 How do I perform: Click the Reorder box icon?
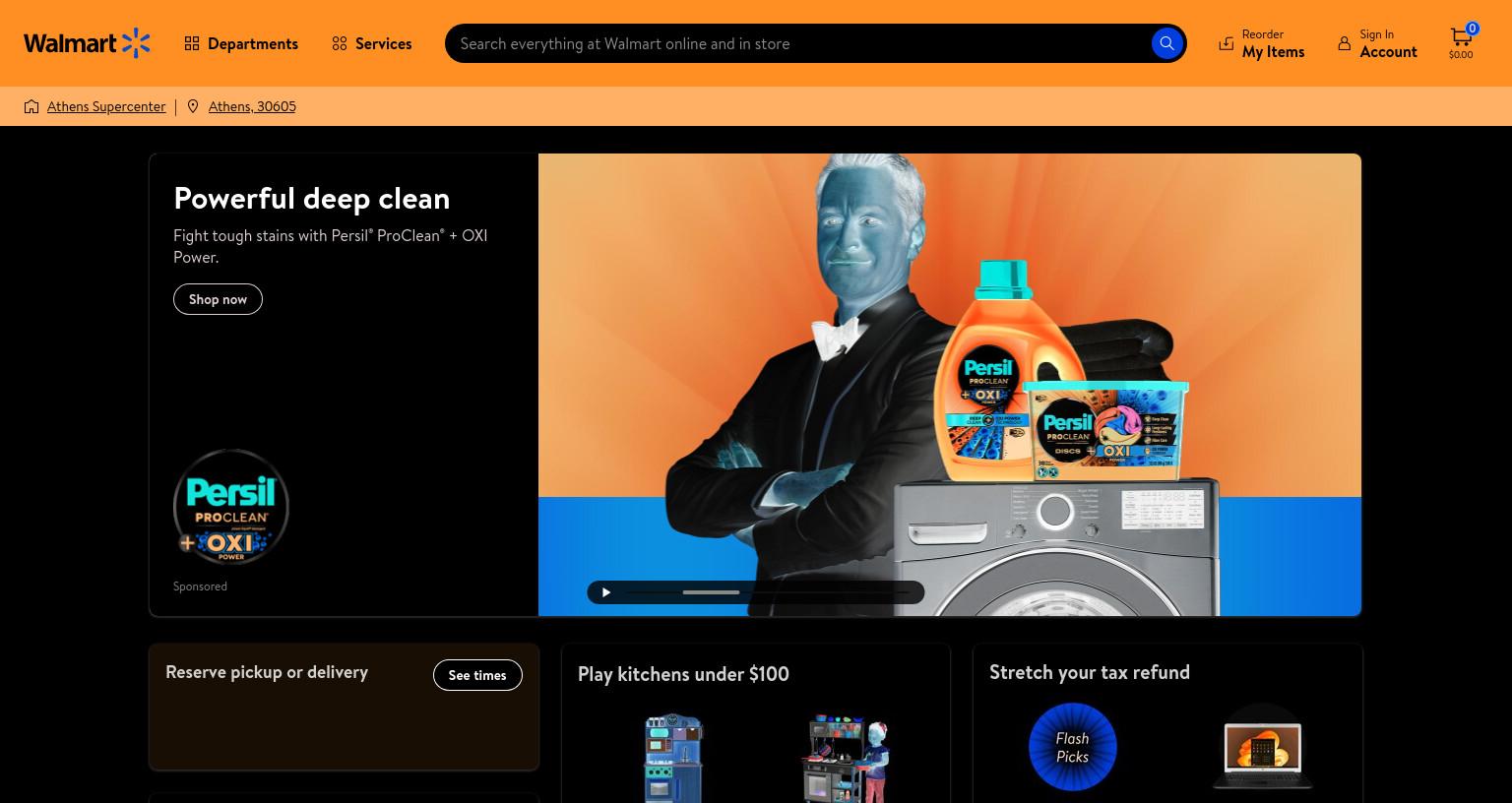coord(1227,43)
